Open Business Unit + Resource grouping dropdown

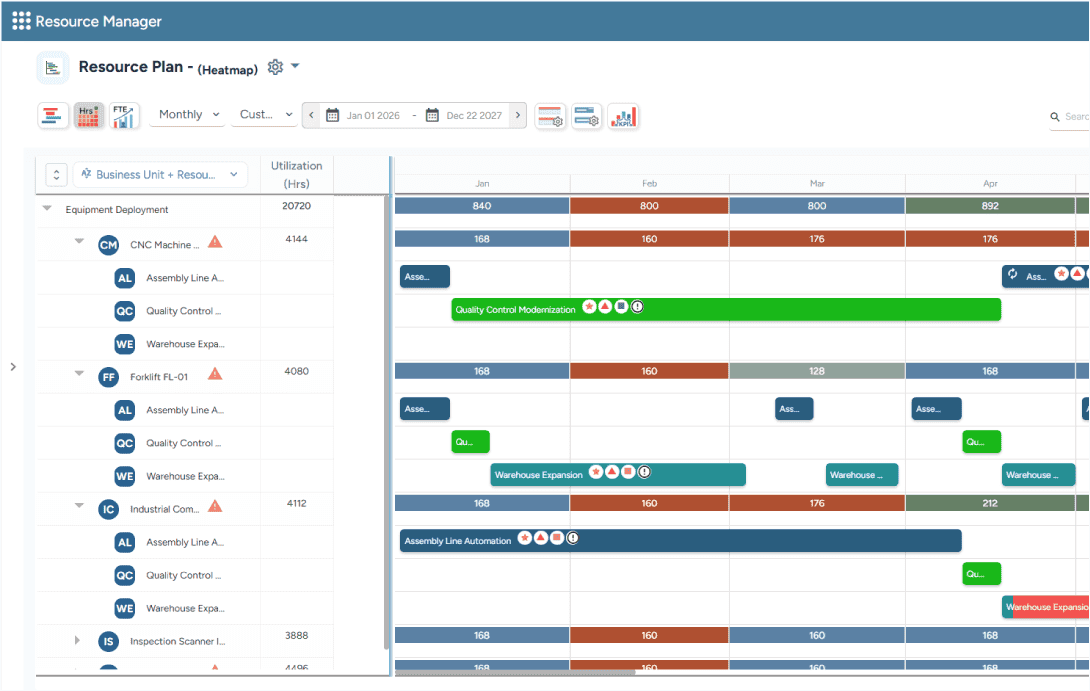point(160,174)
